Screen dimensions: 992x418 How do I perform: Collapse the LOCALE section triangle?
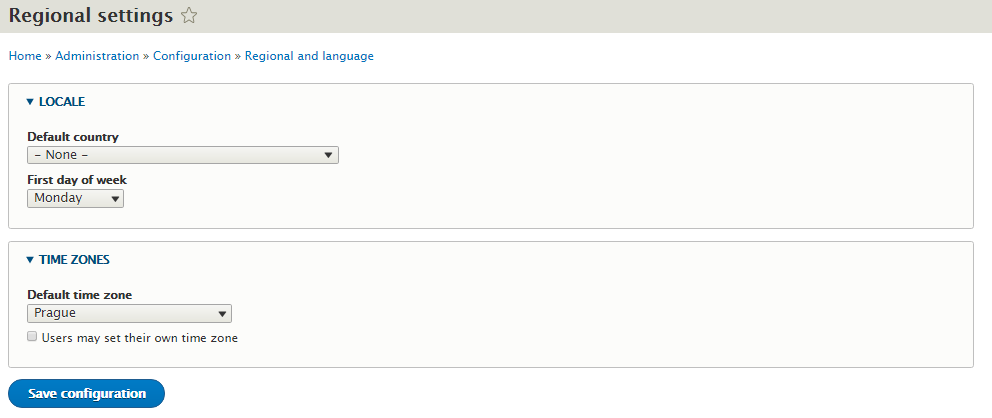coord(30,102)
